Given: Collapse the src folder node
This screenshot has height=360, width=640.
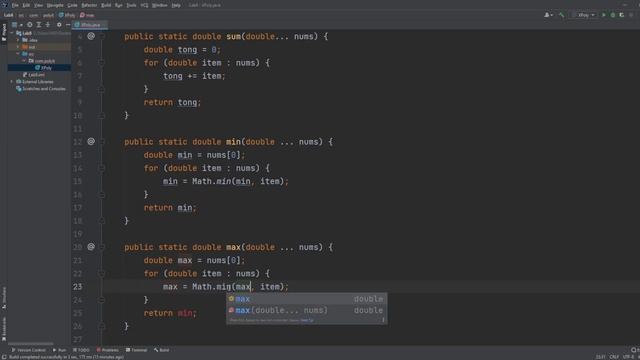Looking at the screenshot, I should coord(18,54).
